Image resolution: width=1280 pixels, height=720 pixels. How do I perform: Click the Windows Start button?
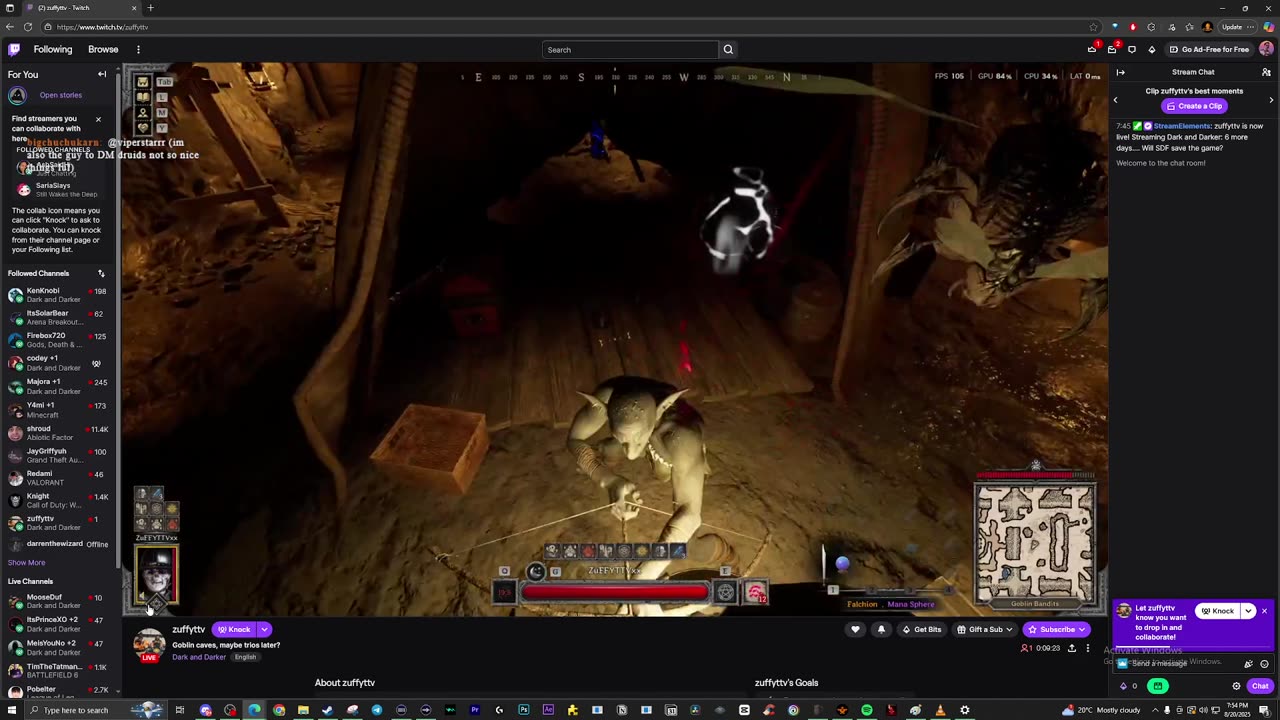(x=10, y=710)
